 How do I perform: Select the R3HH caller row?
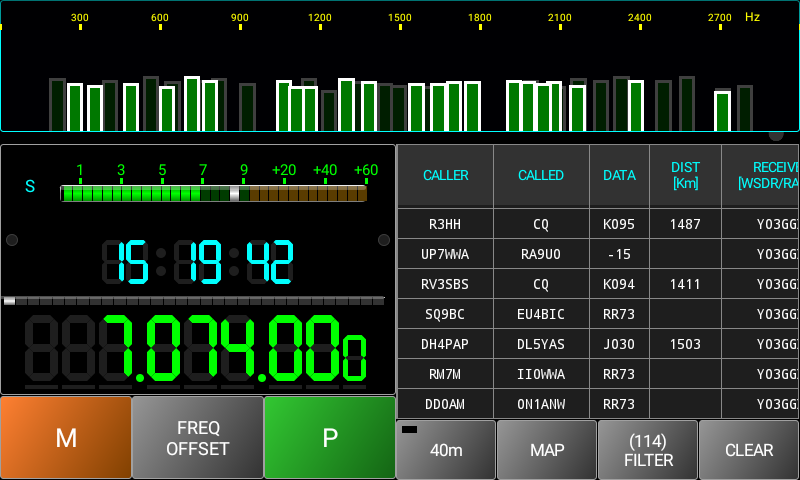coord(446,224)
